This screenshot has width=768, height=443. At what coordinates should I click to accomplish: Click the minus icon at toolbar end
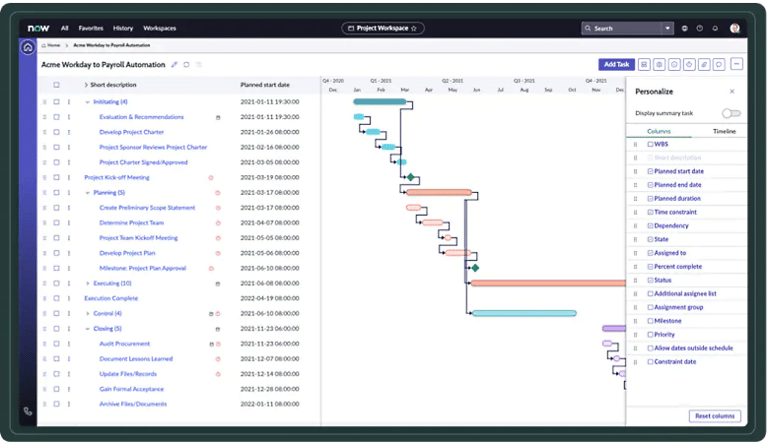tap(737, 64)
